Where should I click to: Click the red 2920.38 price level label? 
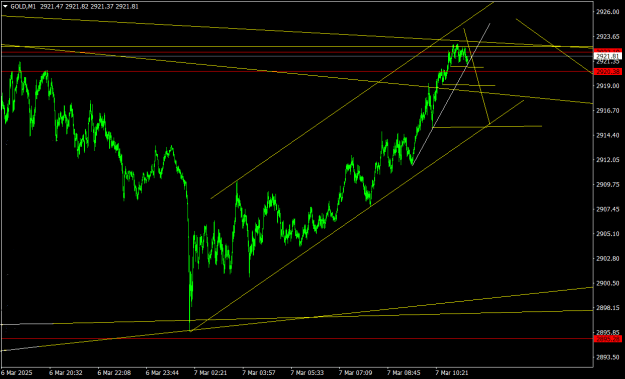click(608, 72)
